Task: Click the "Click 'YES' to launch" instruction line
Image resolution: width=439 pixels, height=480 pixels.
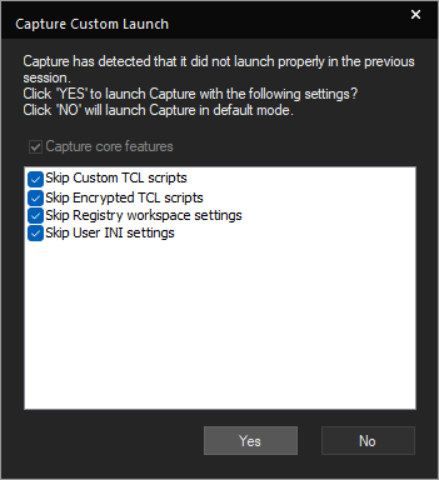Action: [190, 94]
